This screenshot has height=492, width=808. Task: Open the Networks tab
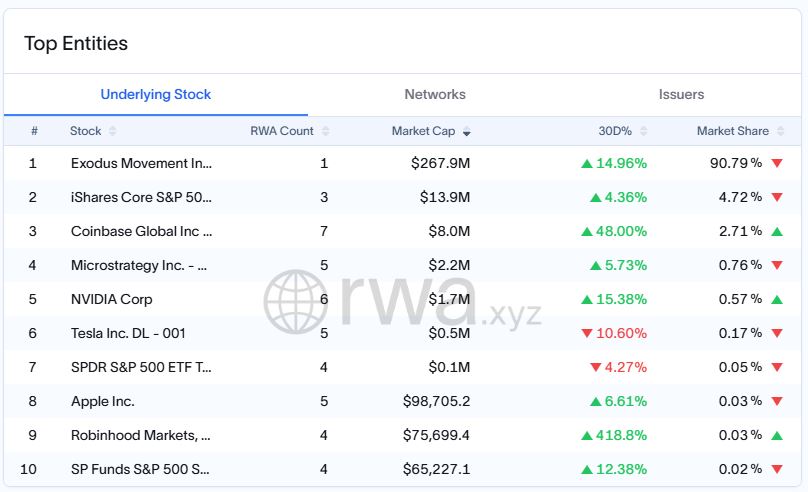(x=435, y=94)
